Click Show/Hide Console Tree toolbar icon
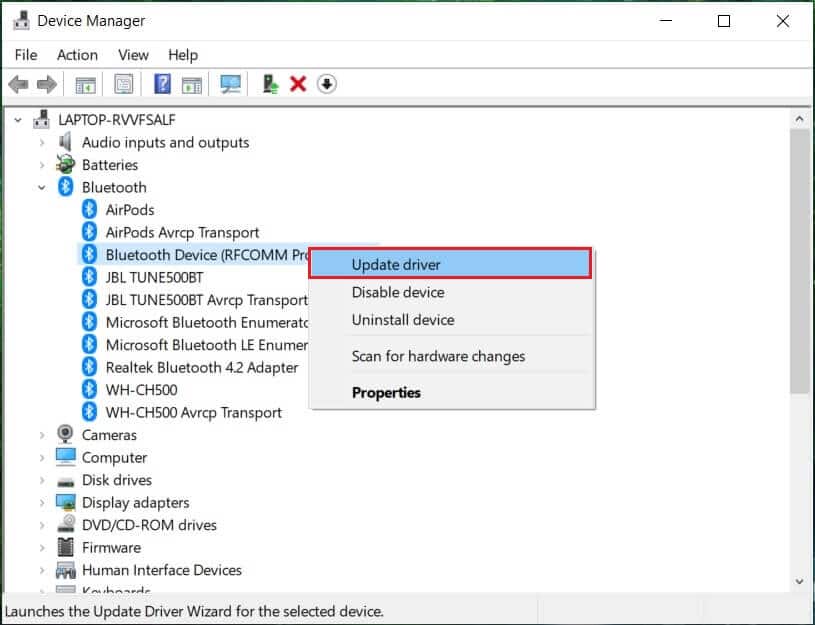 coord(86,84)
